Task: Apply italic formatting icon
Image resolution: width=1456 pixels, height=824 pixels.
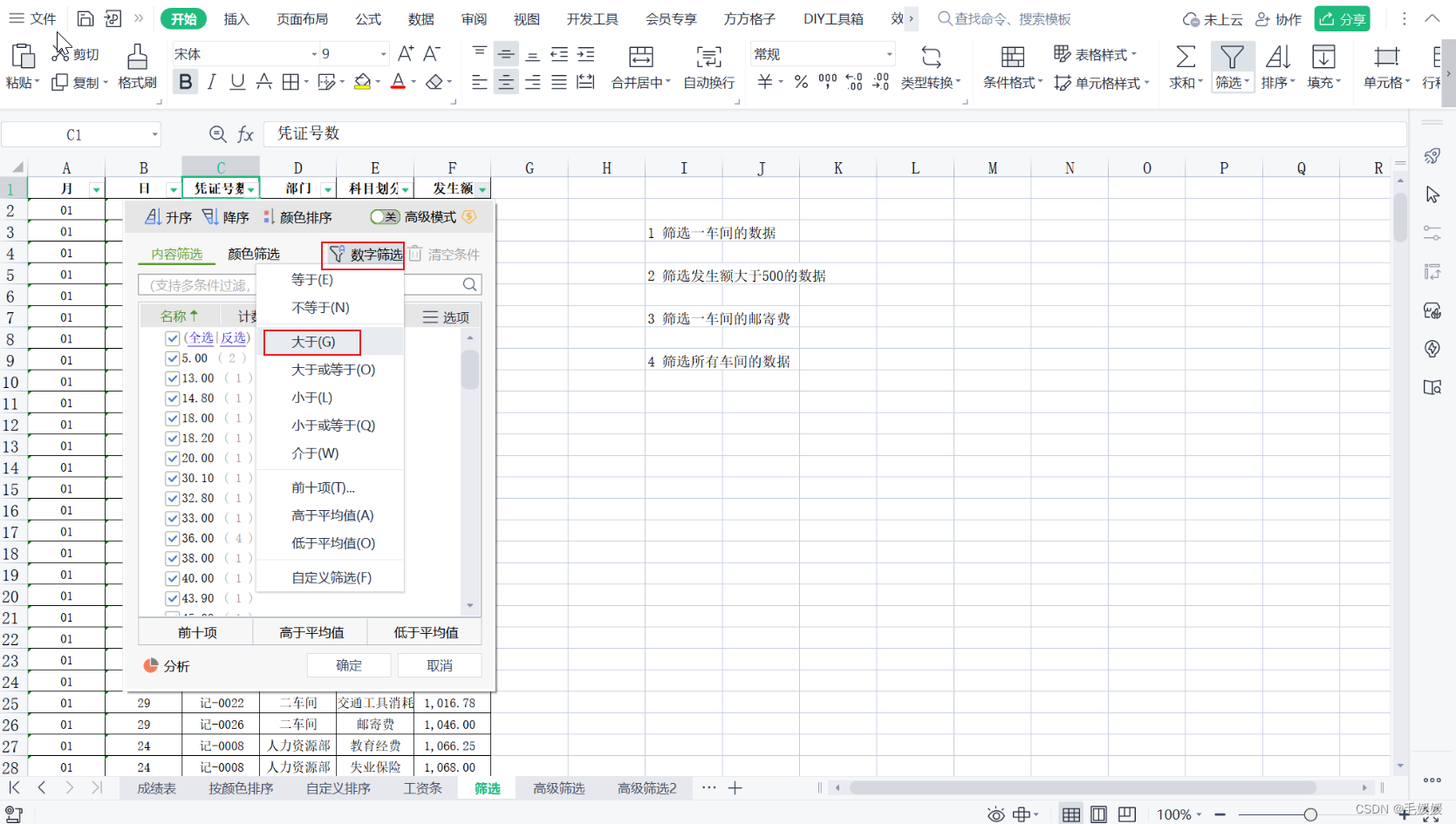Action: (211, 82)
